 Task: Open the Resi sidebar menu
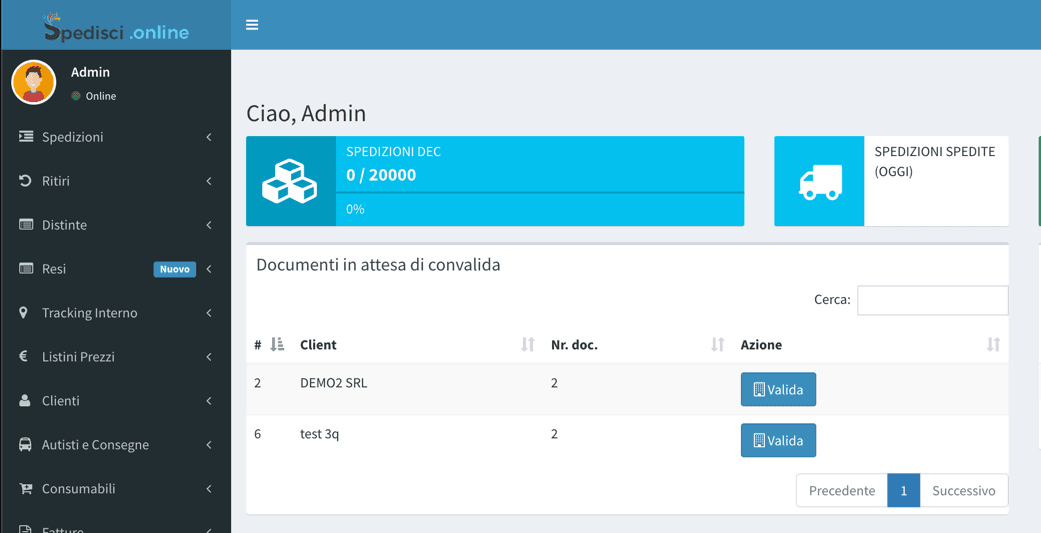click(x=116, y=269)
